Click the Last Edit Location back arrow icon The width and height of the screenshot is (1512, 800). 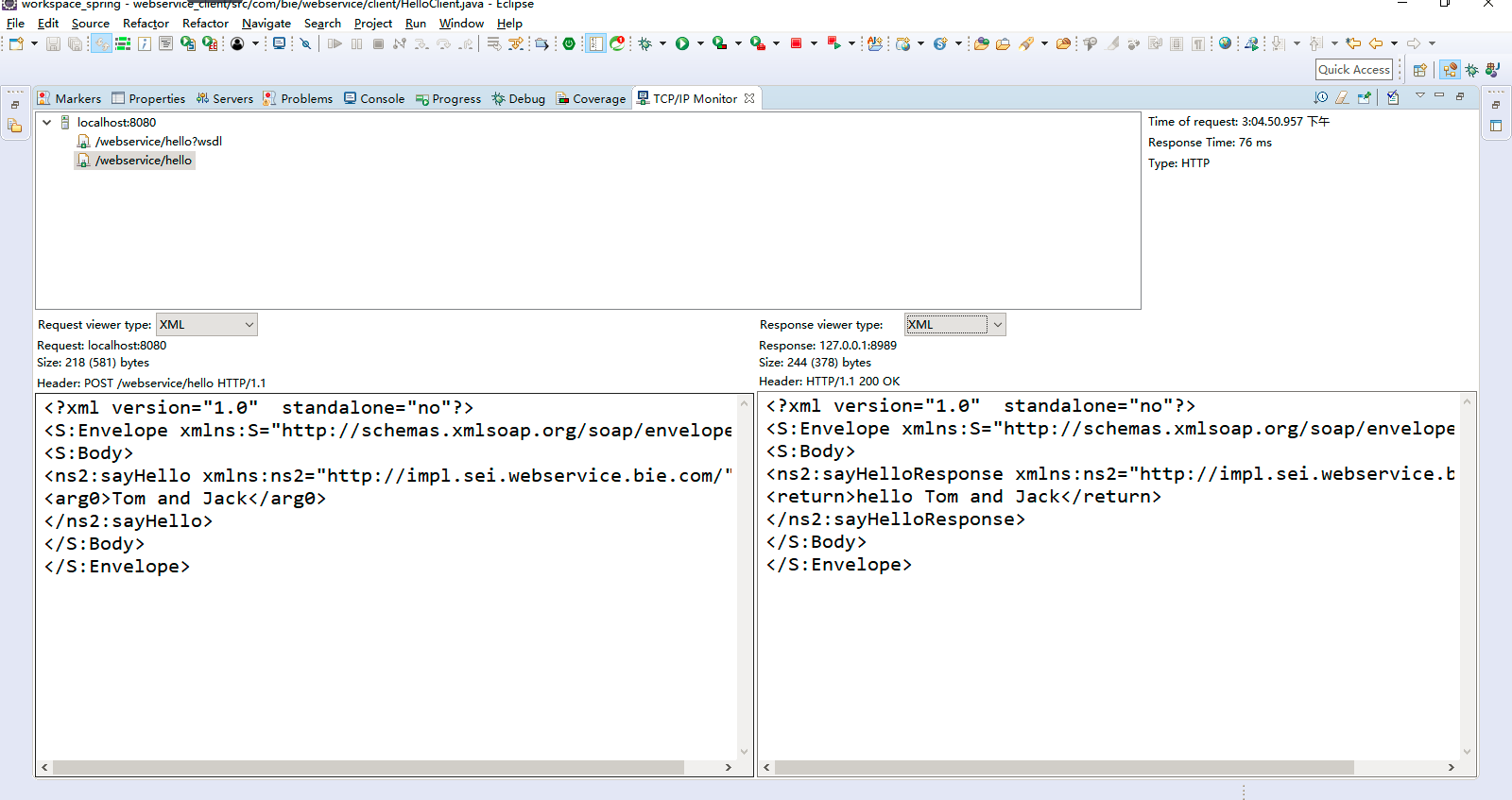pos(1353,43)
